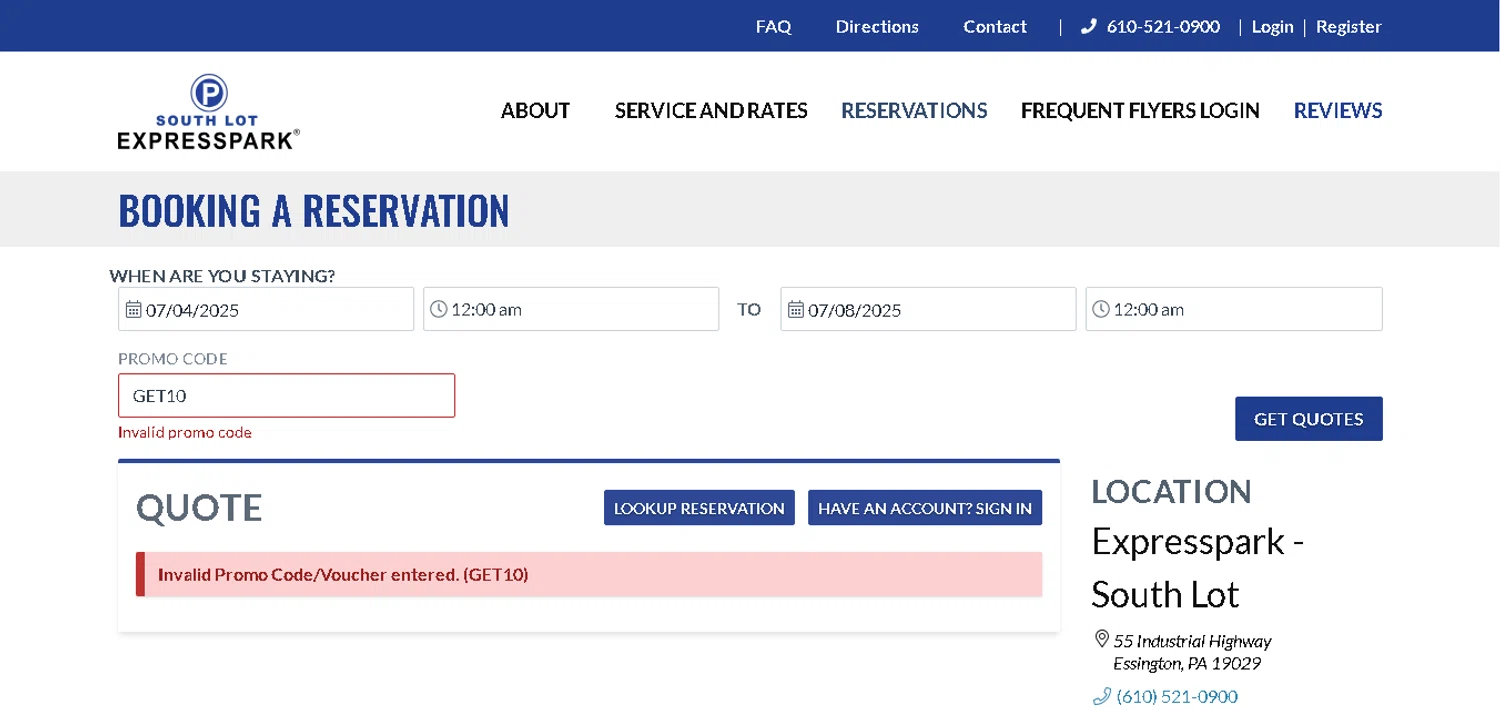Screen dimensions: 1500x710
Task: Click the clock icon in end time field
Action: pyautogui.click(x=1101, y=309)
